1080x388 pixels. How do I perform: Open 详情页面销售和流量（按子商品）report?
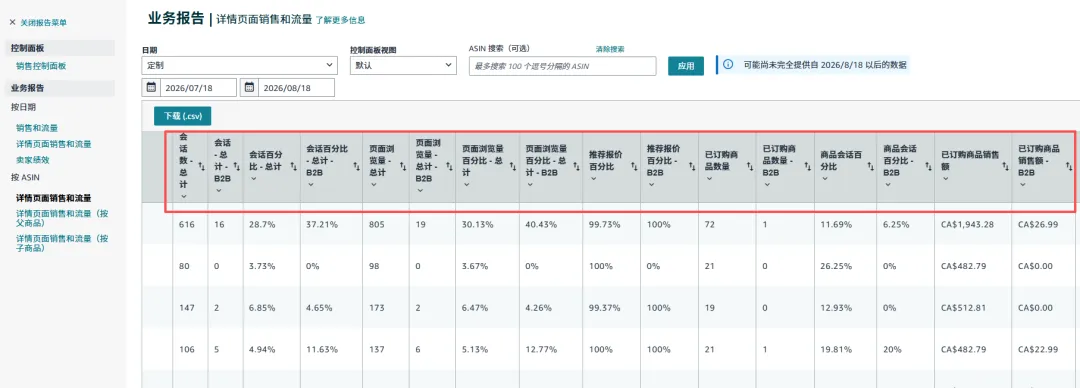[62, 243]
